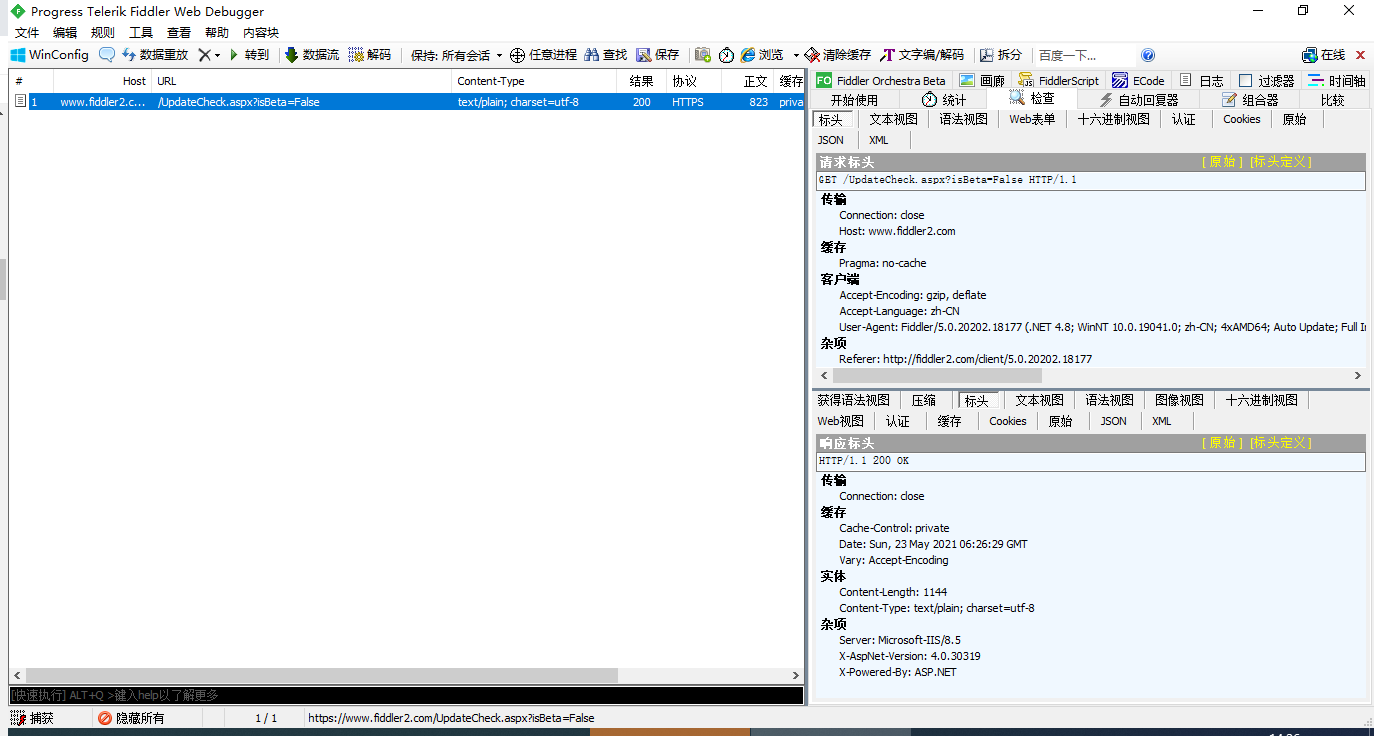
Task: Switch to the 日志 log tab
Action: tap(1200, 80)
